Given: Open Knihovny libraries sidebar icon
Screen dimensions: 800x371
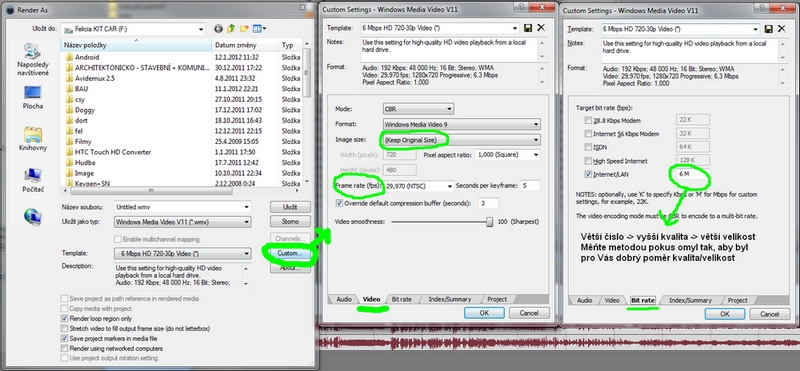Looking at the screenshot, I should coord(33,135).
